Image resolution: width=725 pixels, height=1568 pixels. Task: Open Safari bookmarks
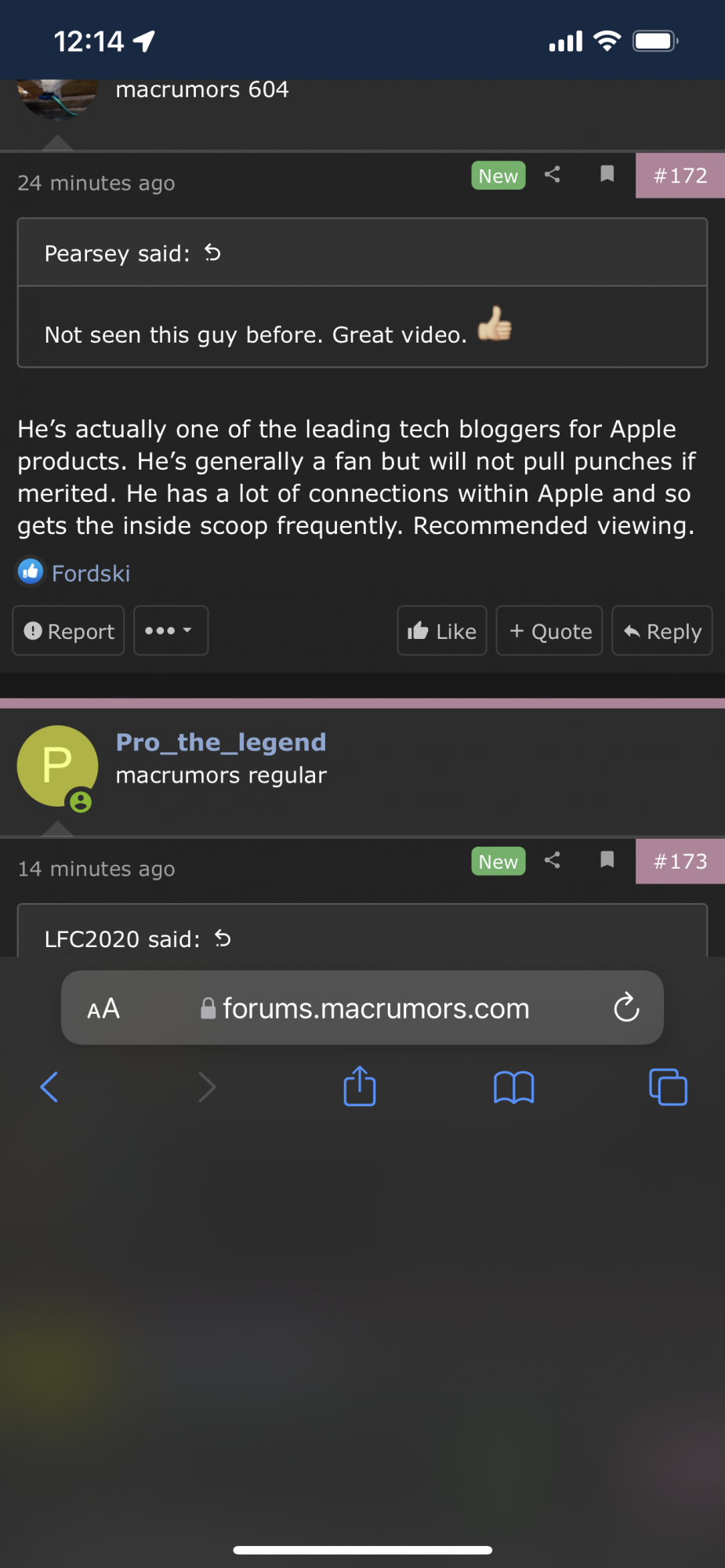point(513,1087)
